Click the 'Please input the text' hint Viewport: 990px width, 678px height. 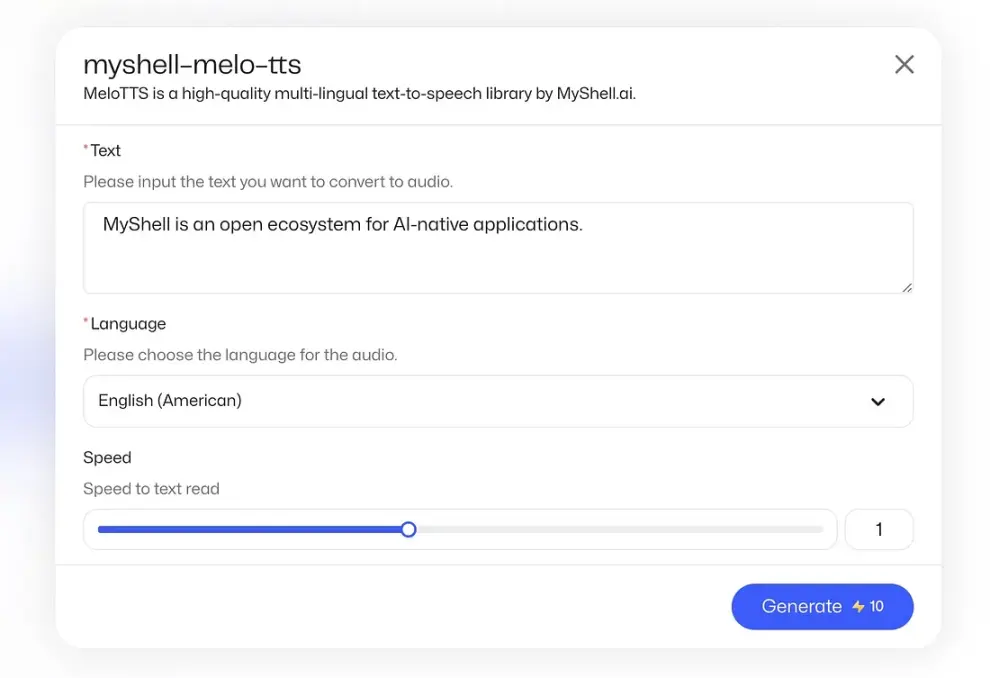268,182
